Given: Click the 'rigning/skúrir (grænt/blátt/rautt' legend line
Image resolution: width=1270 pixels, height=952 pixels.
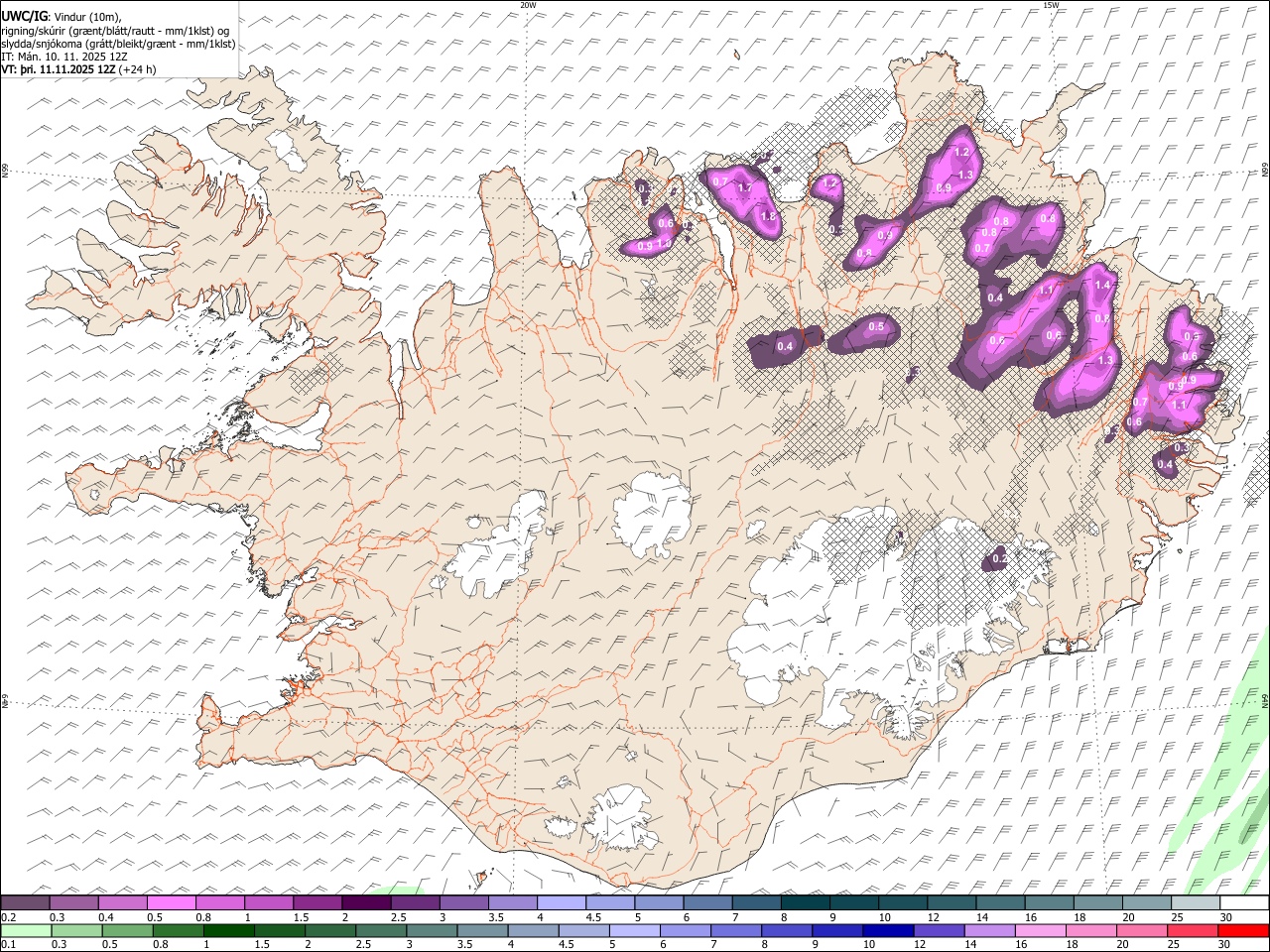Looking at the screenshot, I should click(115, 30).
